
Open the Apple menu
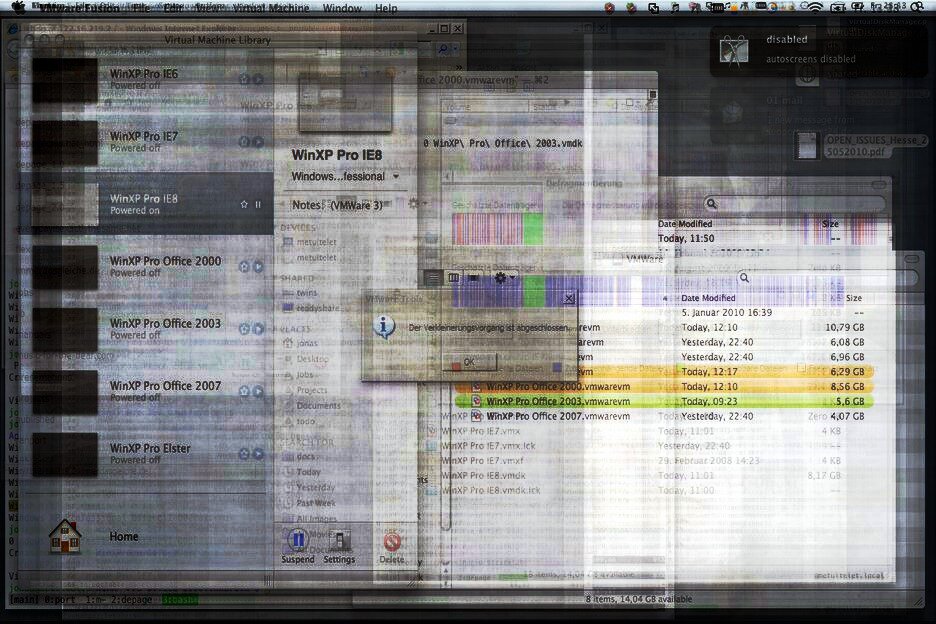pos(19,7)
